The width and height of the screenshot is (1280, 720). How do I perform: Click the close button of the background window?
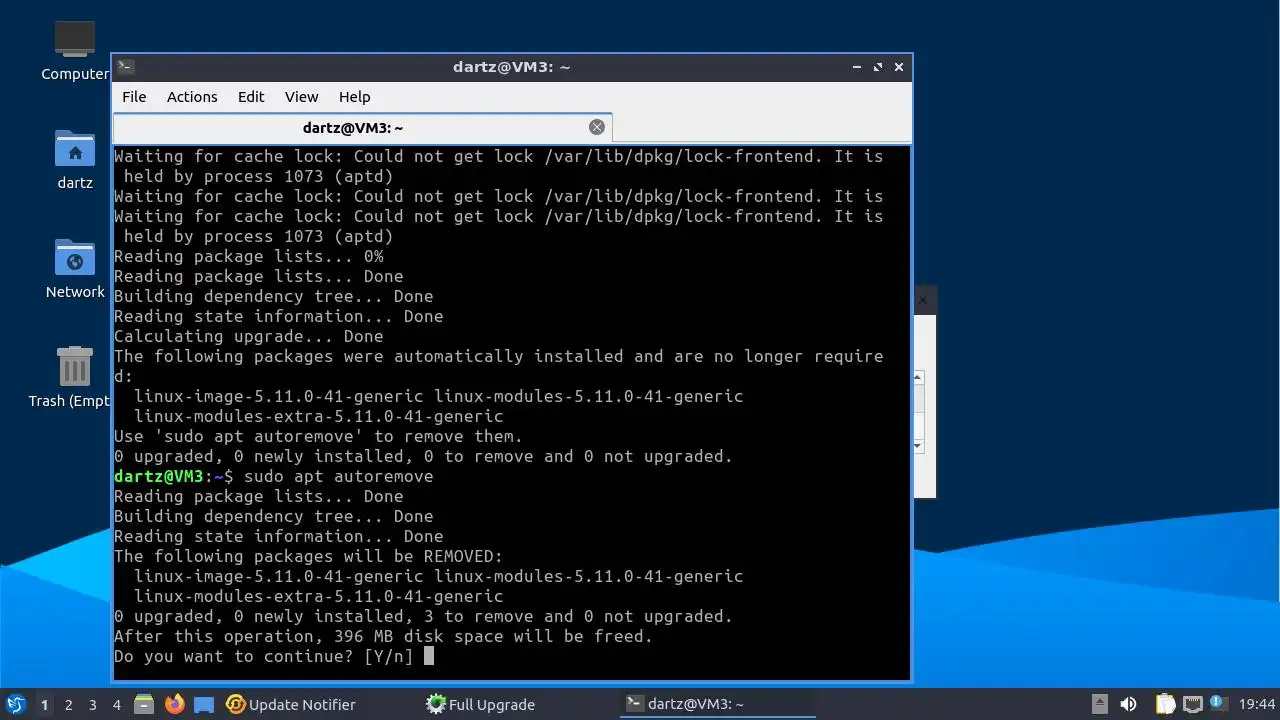(923, 300)
